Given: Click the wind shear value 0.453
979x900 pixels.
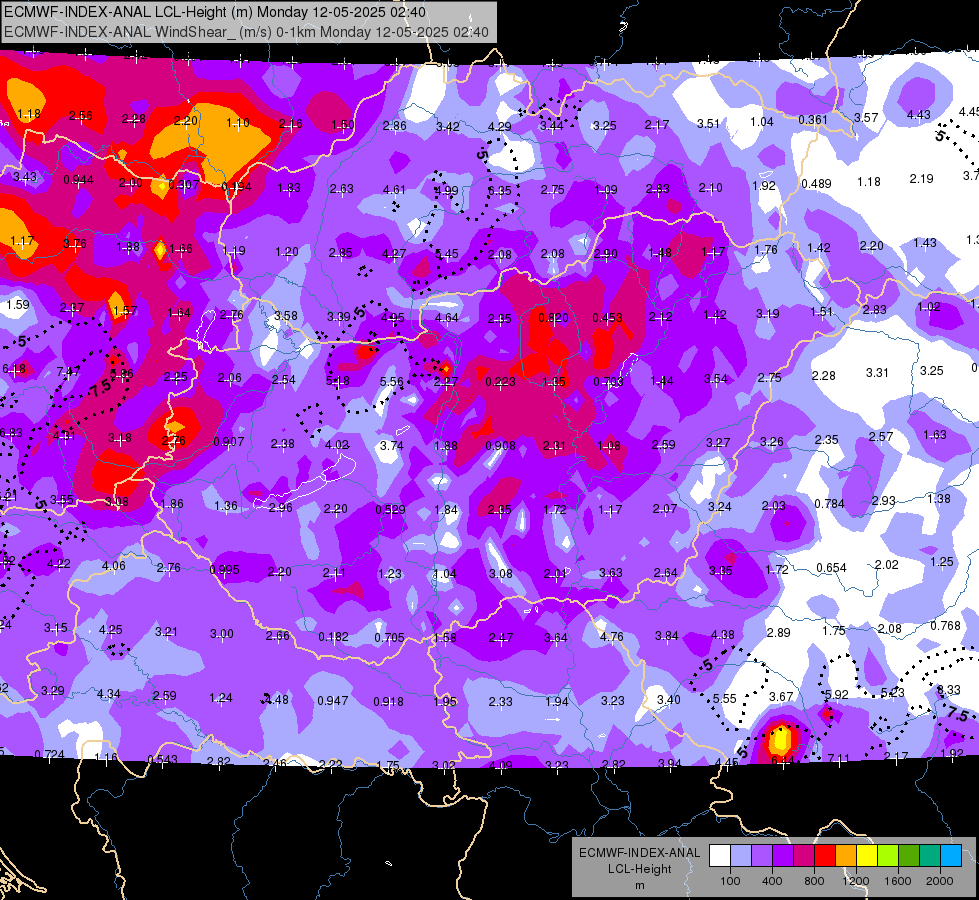Looking at the screenshot, I should coord(608,317).
